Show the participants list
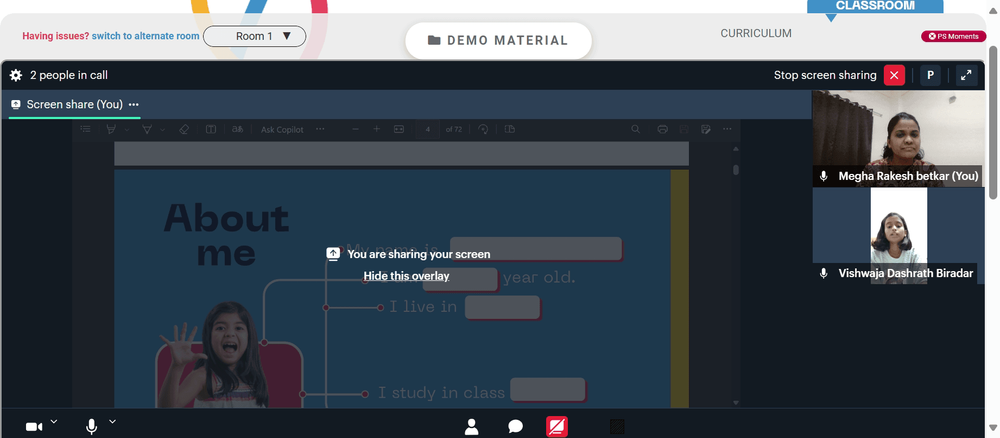Viewport: 1000px width, 438px height. pos(471,427)
